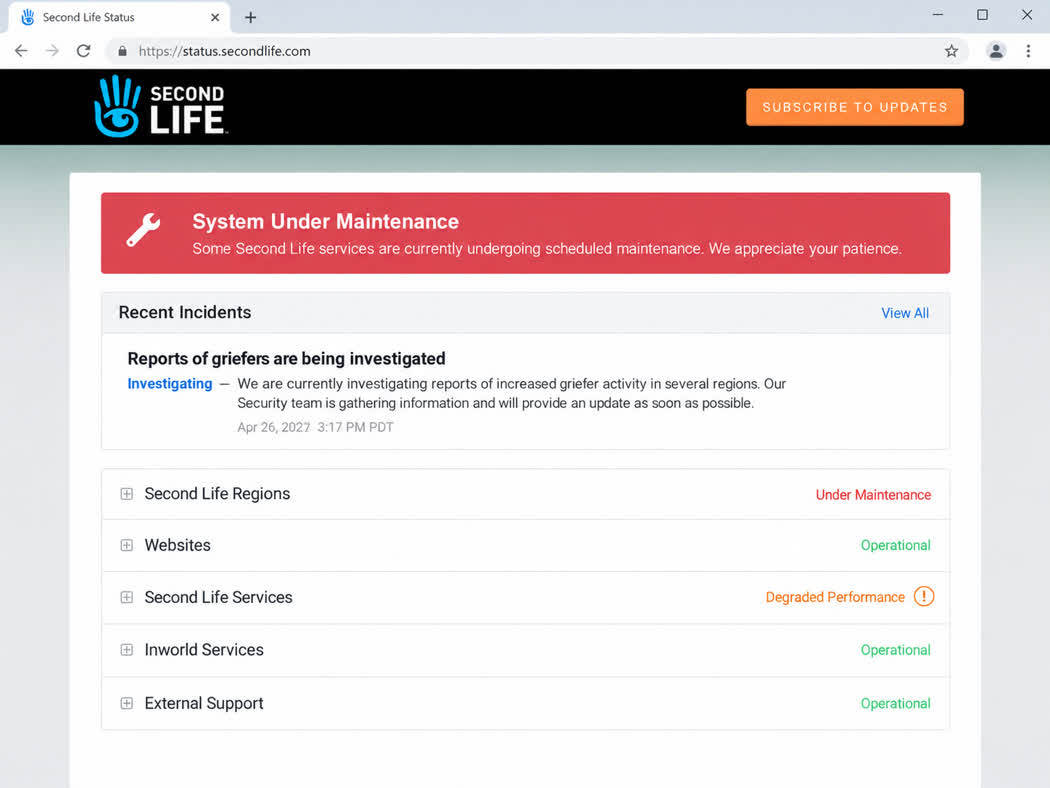Expand the Inworld Services group
This screenshot has height=788, width=1050.
[127, 649]
